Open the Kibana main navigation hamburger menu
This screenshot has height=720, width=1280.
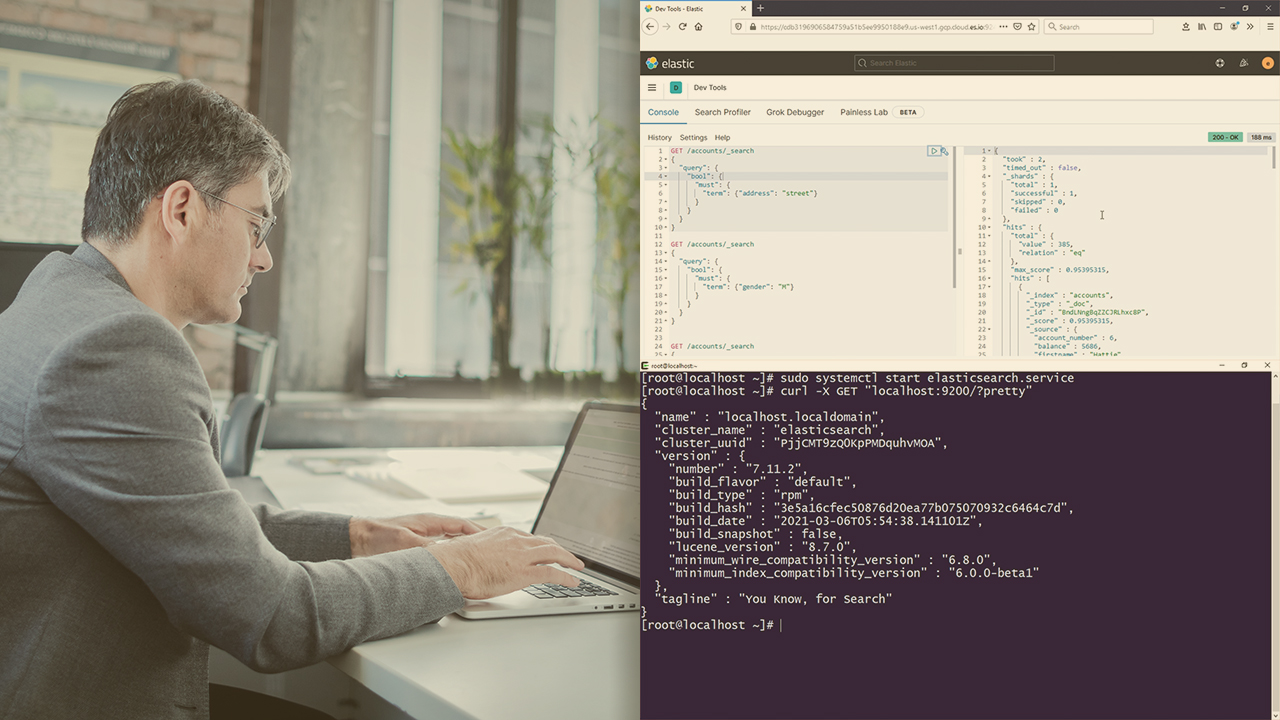point(651,88)
